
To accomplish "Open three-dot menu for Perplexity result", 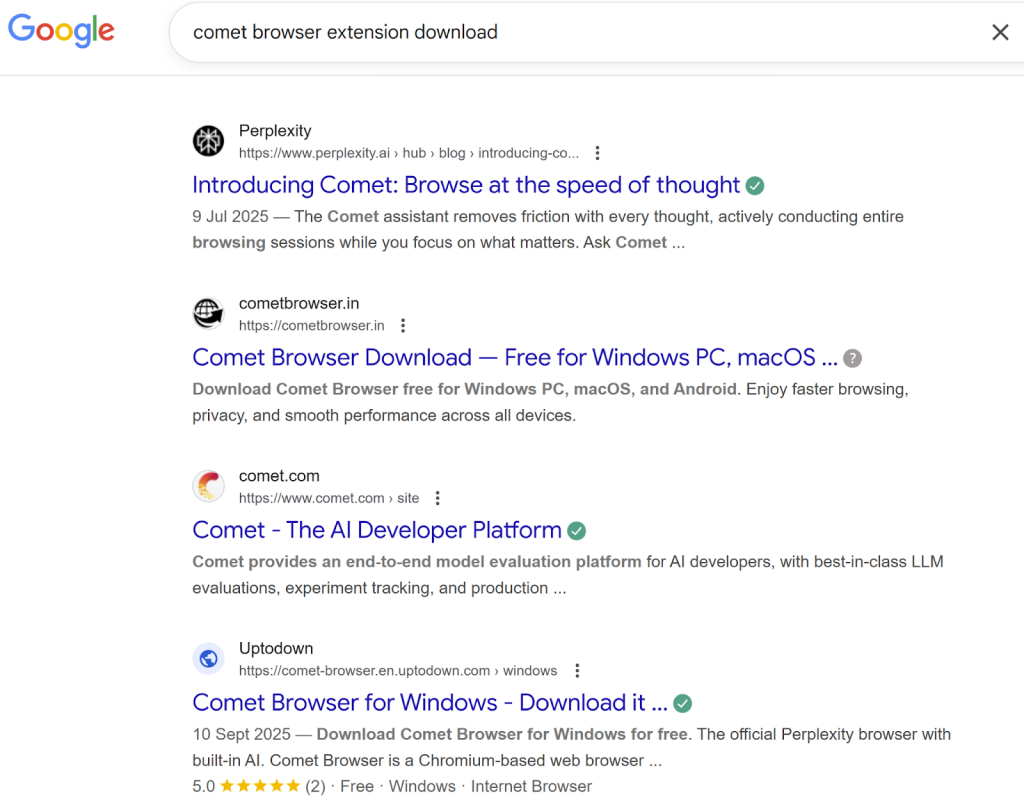I will [597, 153].
